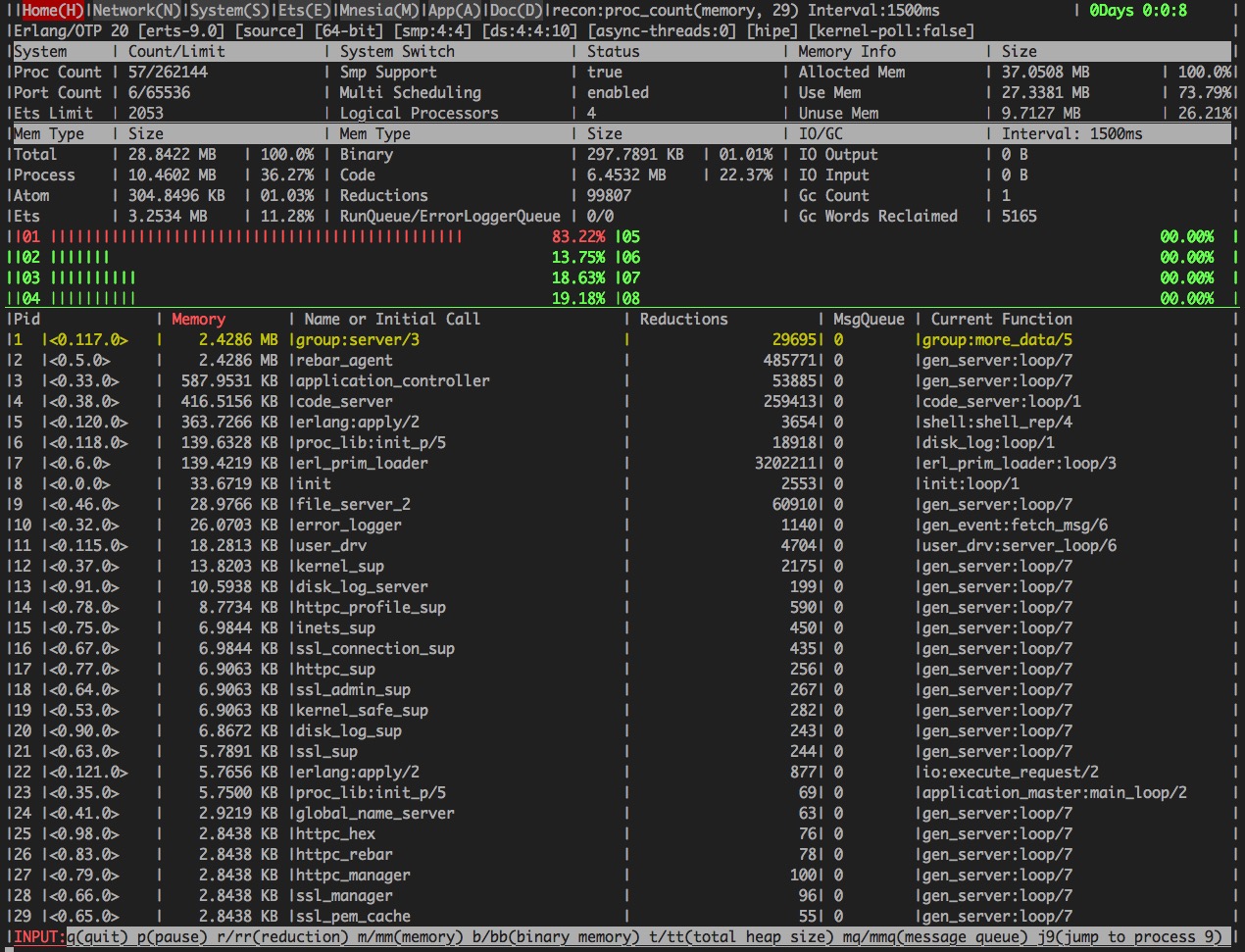Open the Home(H) tab
Screen dimensions: 1245x952
coord(53,10)
